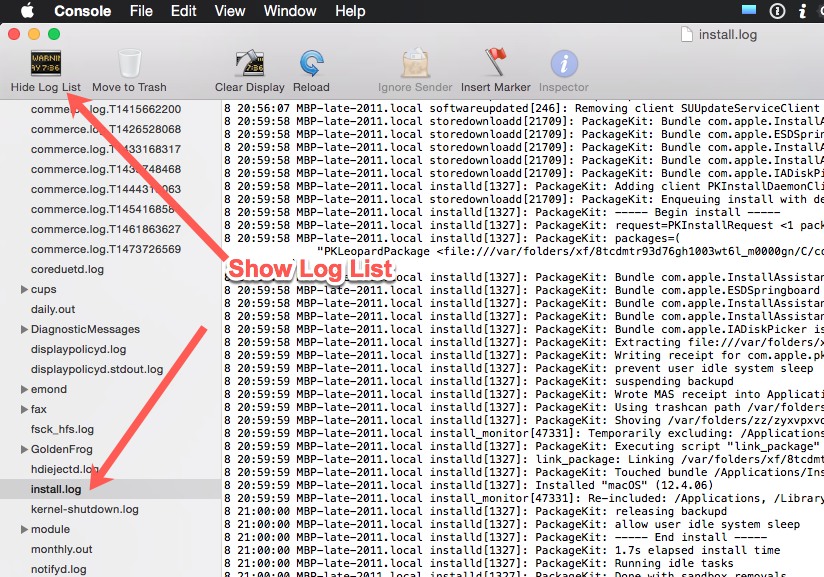Click the GoldenFrog folder label
The image size is (824, 577).
pyautogui.click(x=61, y=449)
